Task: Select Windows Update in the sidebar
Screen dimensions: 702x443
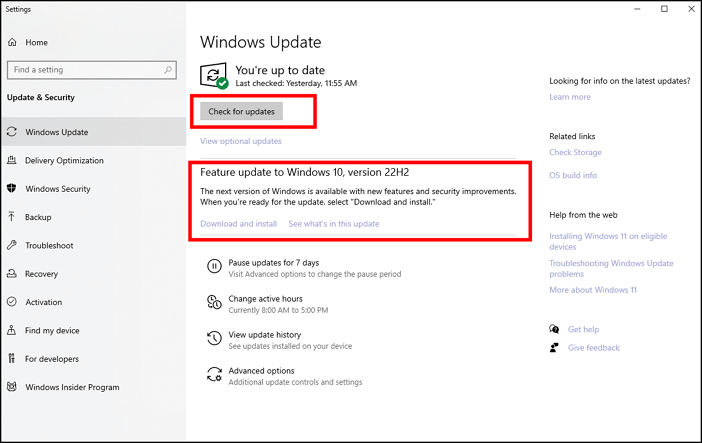Action: (93, 132)
